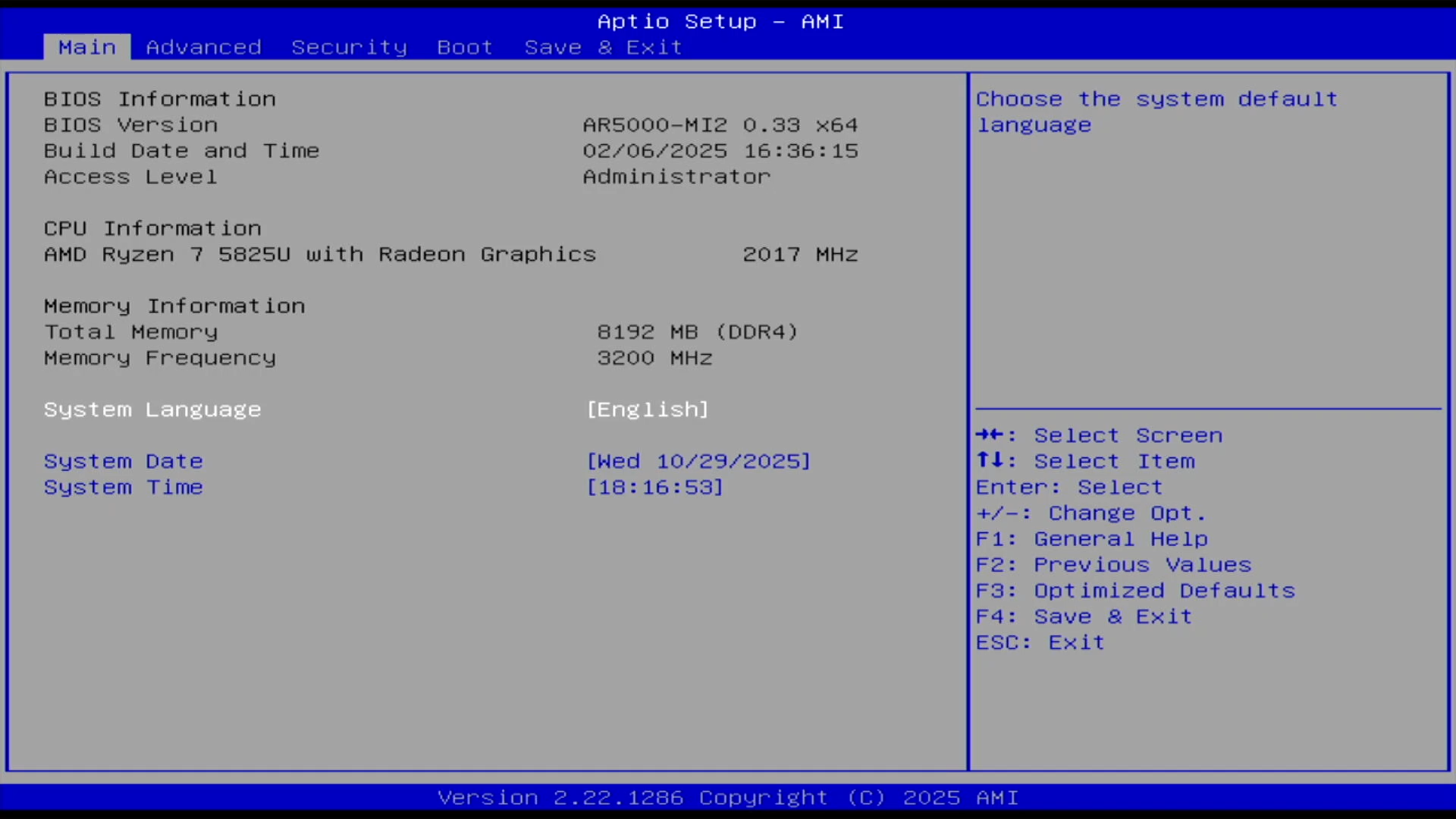Click the F1: General Help hint
Viewport: 1456px width, 819px height.
(x=1091, y=539)
